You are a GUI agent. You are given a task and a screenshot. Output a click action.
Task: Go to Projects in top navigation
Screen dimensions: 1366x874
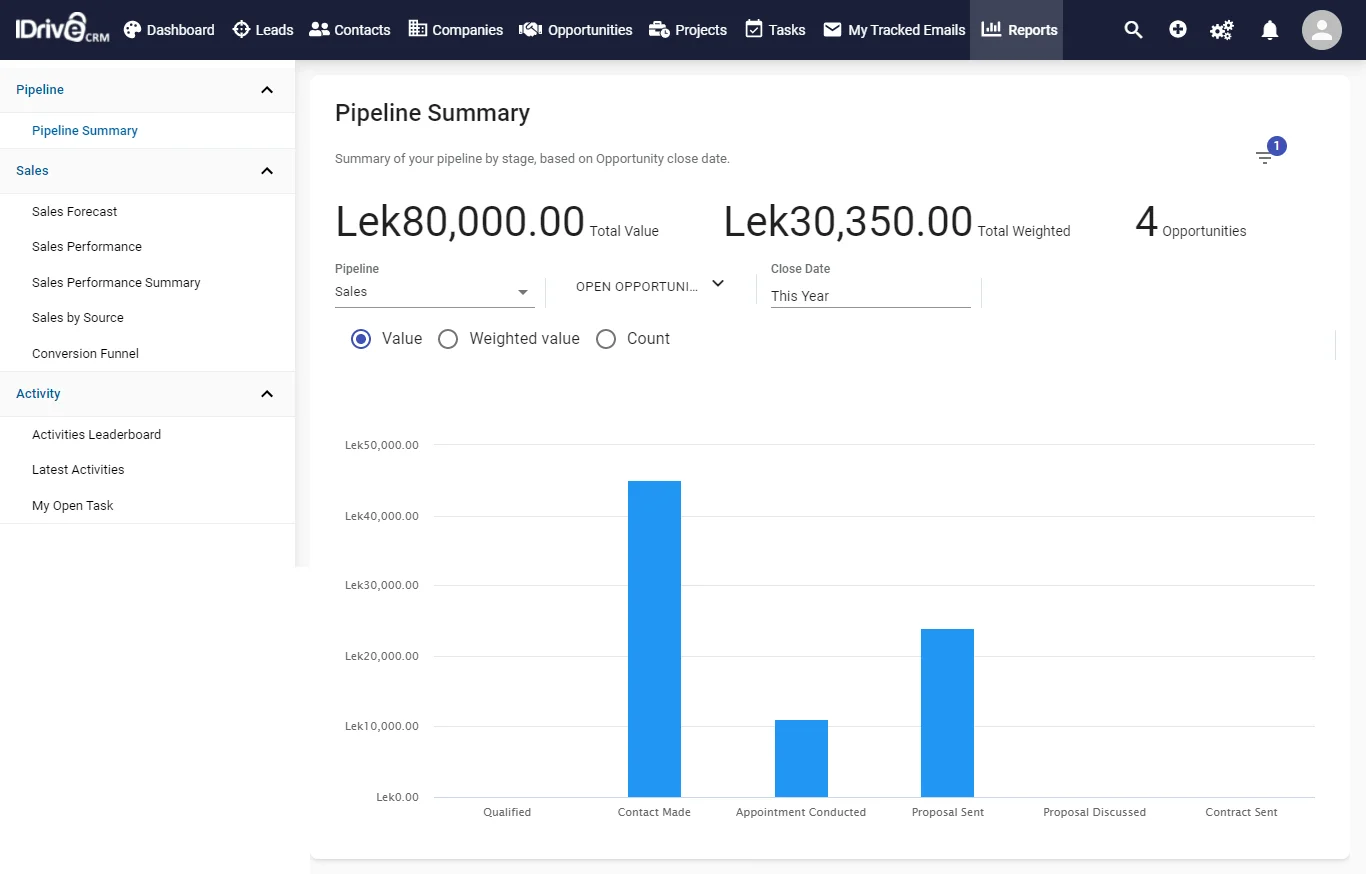tap(688, 30)
